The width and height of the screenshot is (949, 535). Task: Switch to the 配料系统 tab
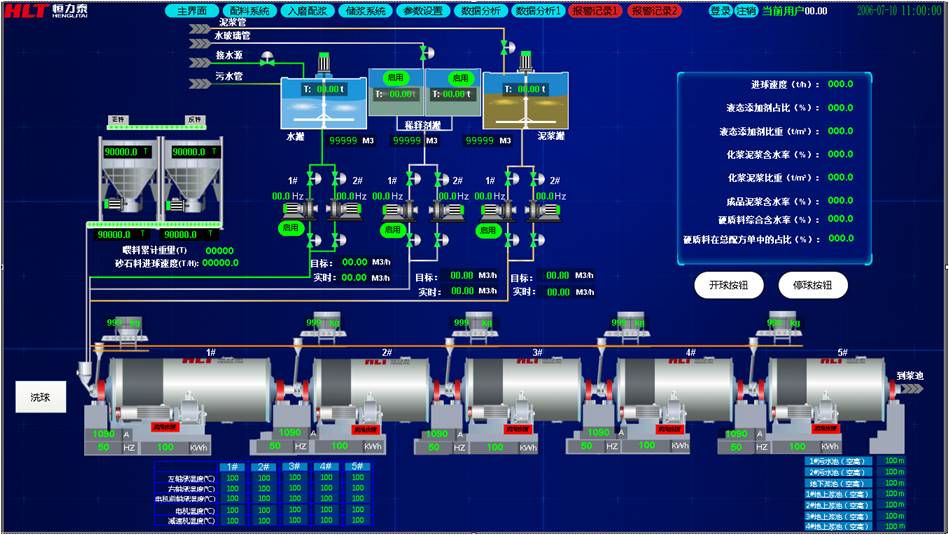pyautogui.click(x=250, y=11)
